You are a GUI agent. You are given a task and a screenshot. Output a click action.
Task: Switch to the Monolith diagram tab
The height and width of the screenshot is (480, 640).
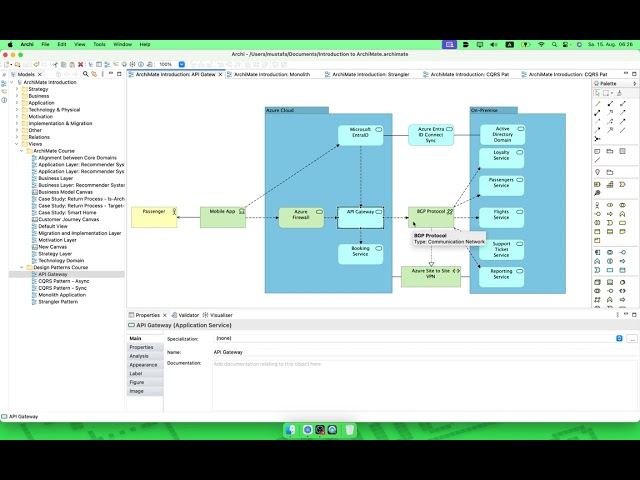pyautogui.click(x=272, y=74)
